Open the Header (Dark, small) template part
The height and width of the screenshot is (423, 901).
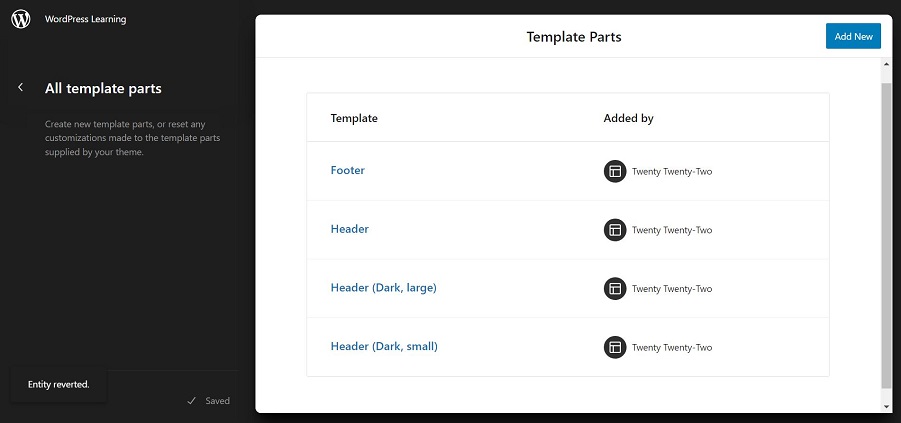[x=384, y=347]
